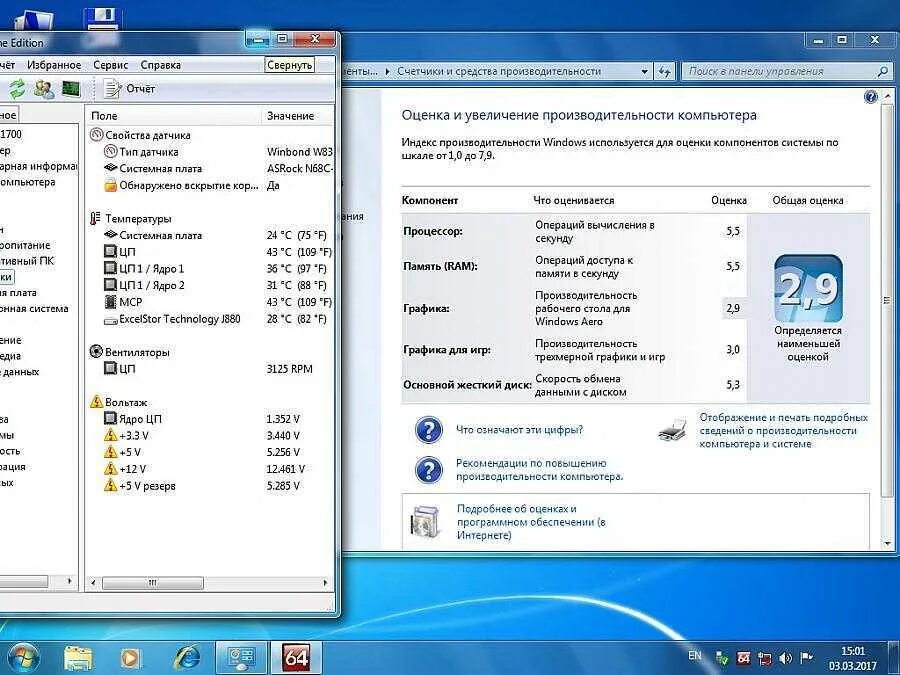Select the Свойства датчика group row

pyautogui.click(x=141, y=135)
